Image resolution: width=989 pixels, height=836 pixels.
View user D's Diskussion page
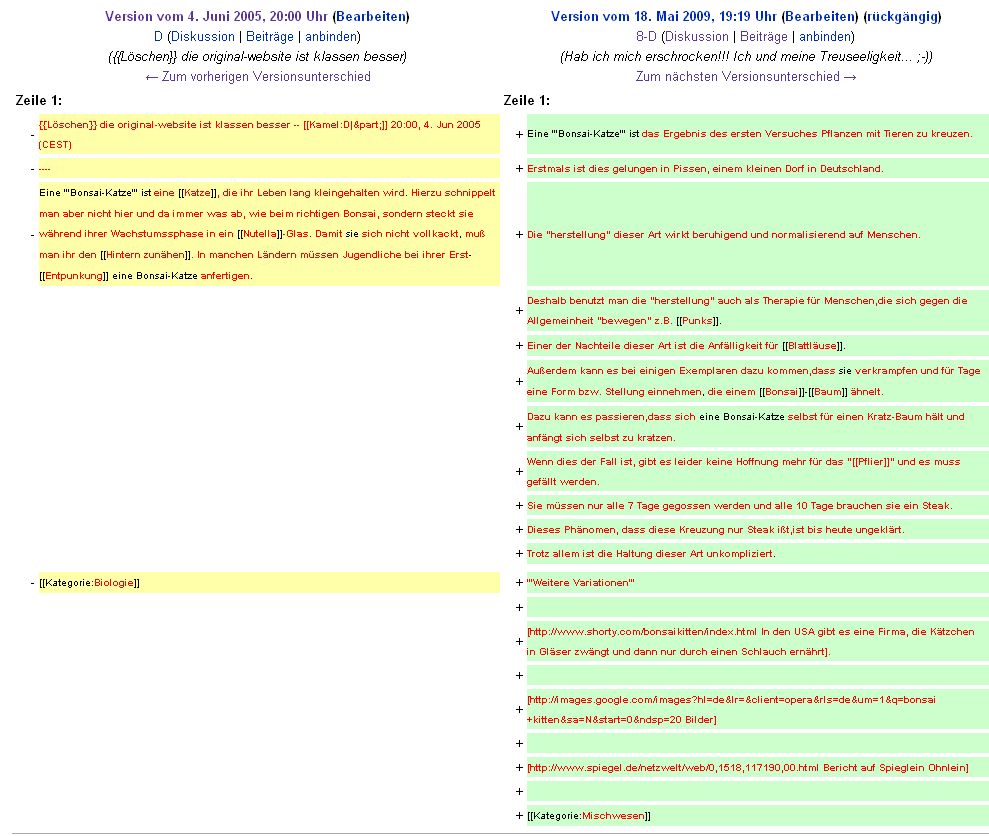coord(202,36)
